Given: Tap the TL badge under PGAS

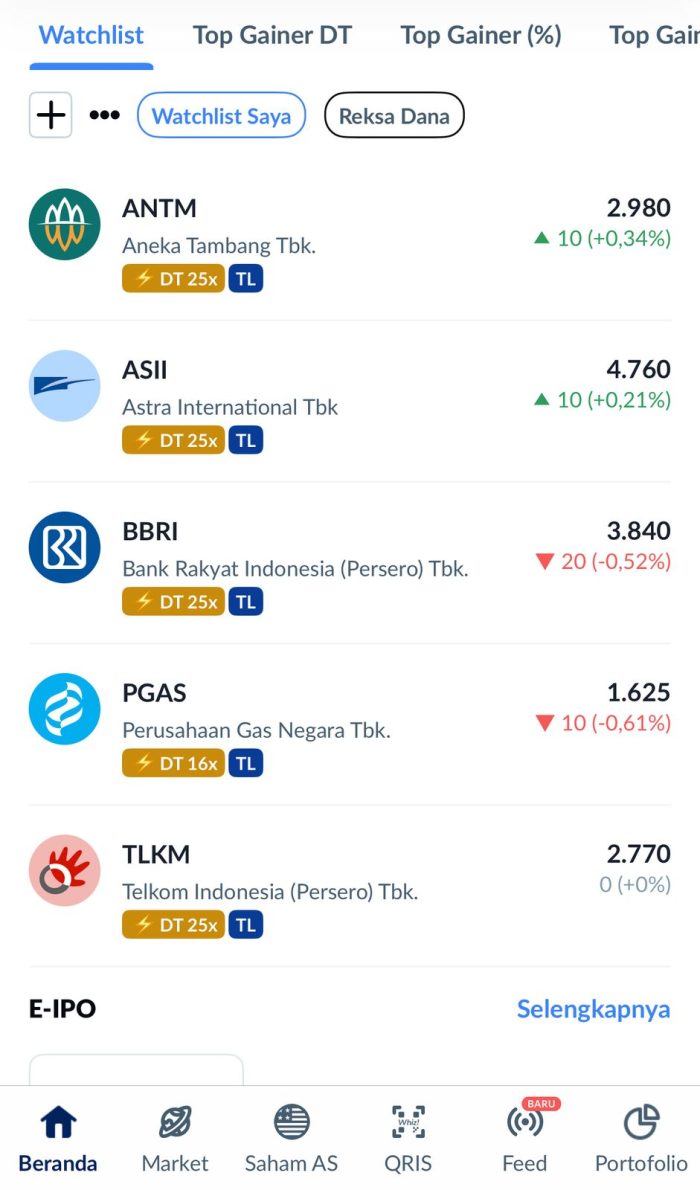Looking at the screenshot, I should coord(246,764).
